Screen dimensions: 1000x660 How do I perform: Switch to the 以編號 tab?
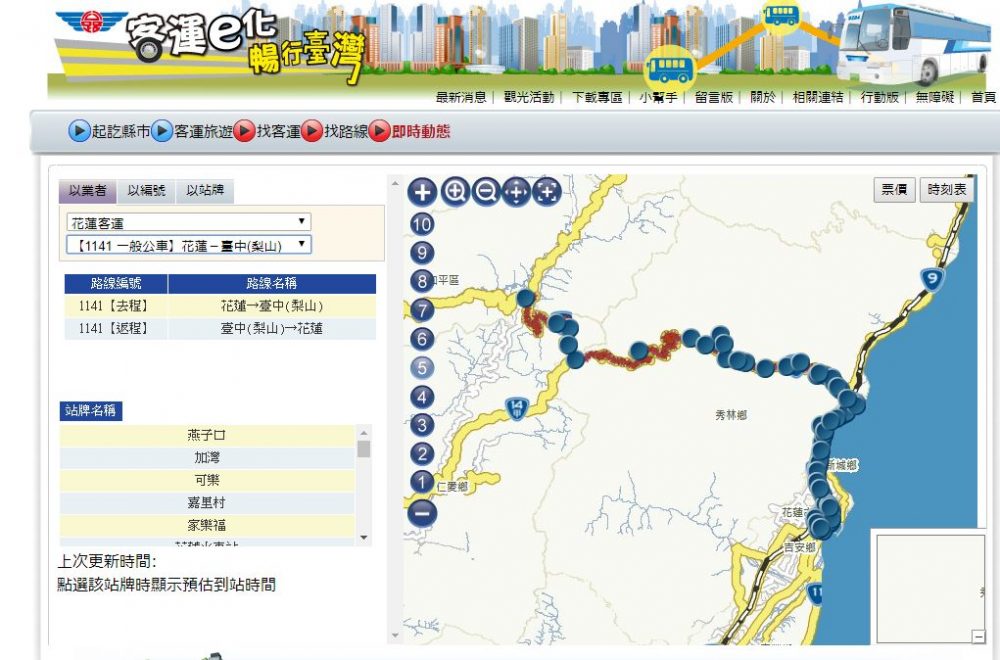point(146,191)
